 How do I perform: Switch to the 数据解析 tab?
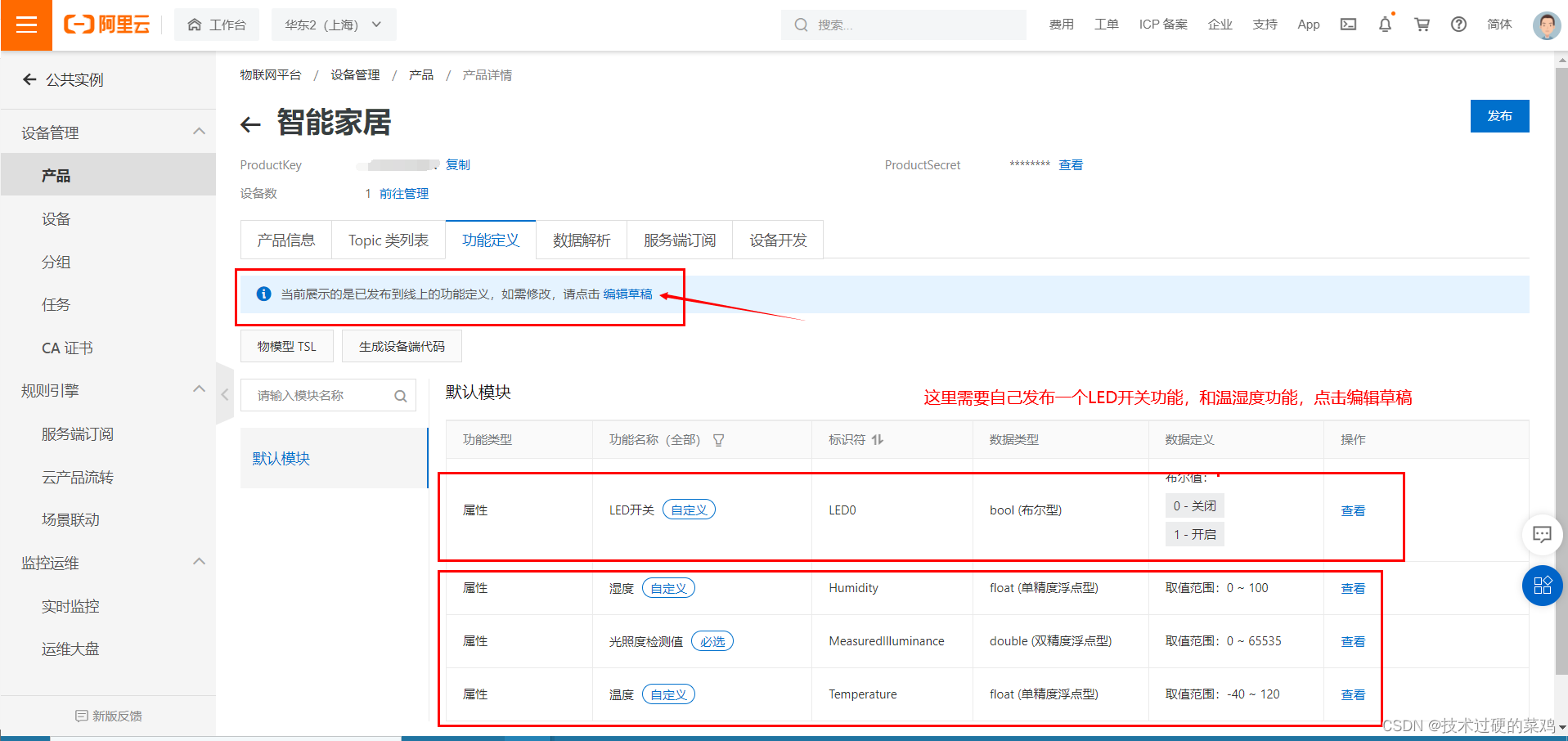coord(582,240)
